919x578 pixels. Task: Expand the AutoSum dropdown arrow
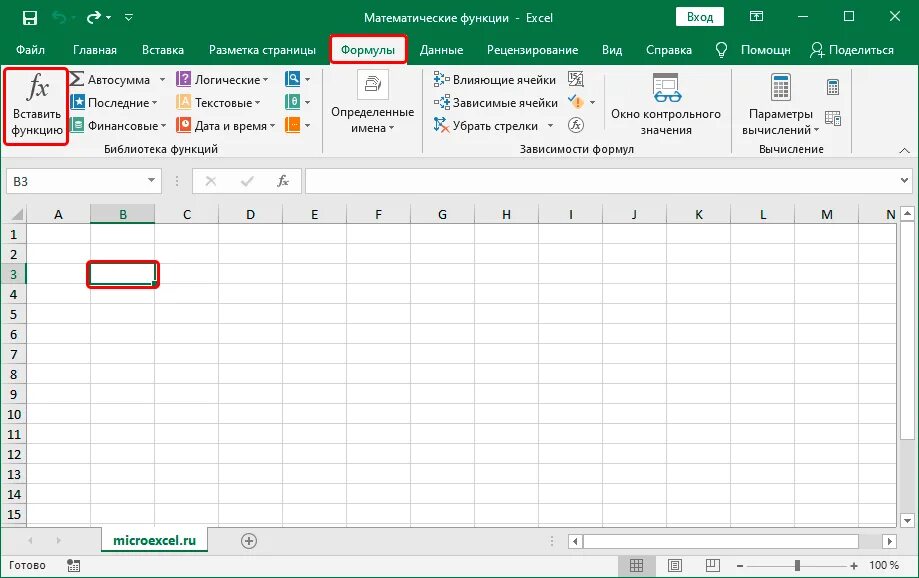coord(162,79)
